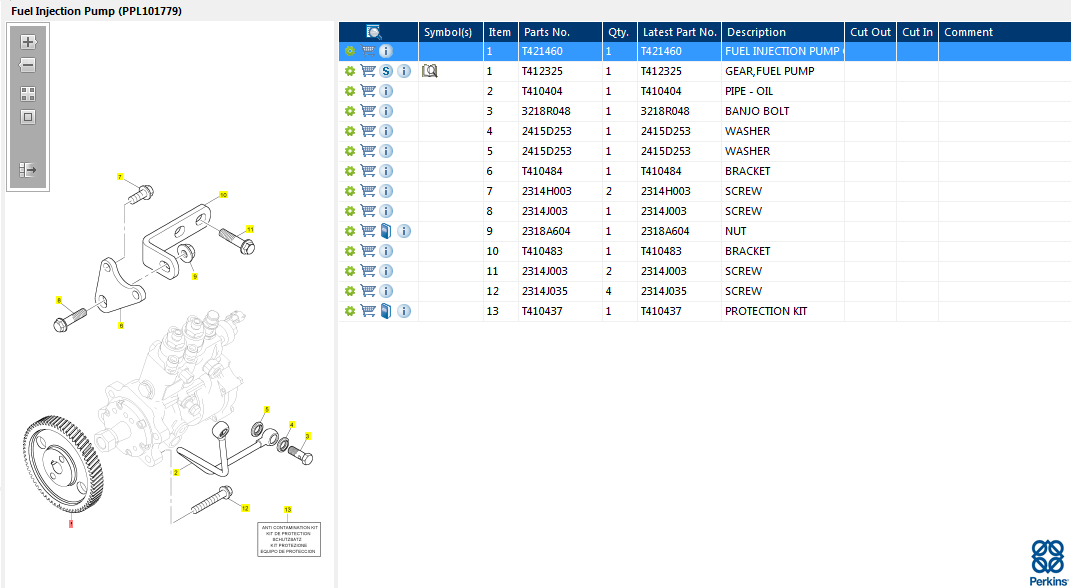Click the Latest Part No. column header

point(680,32)
